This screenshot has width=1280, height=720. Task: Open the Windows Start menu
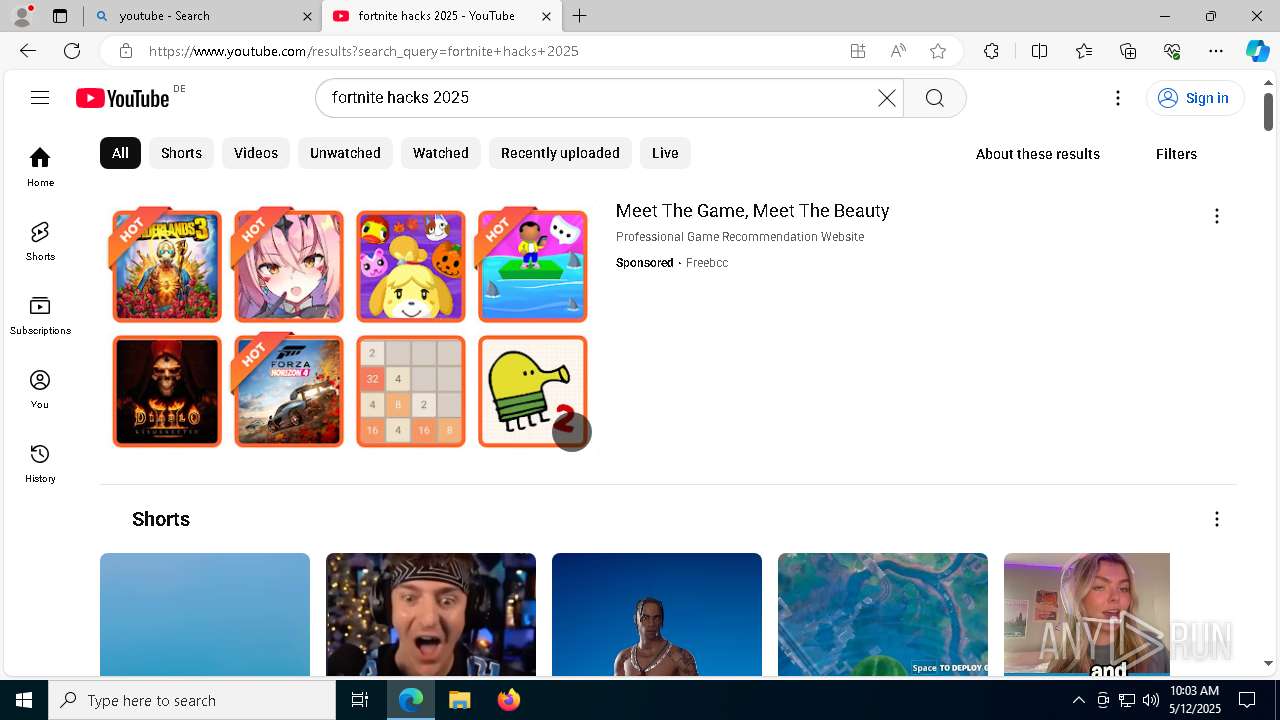(x=24, y=700)
